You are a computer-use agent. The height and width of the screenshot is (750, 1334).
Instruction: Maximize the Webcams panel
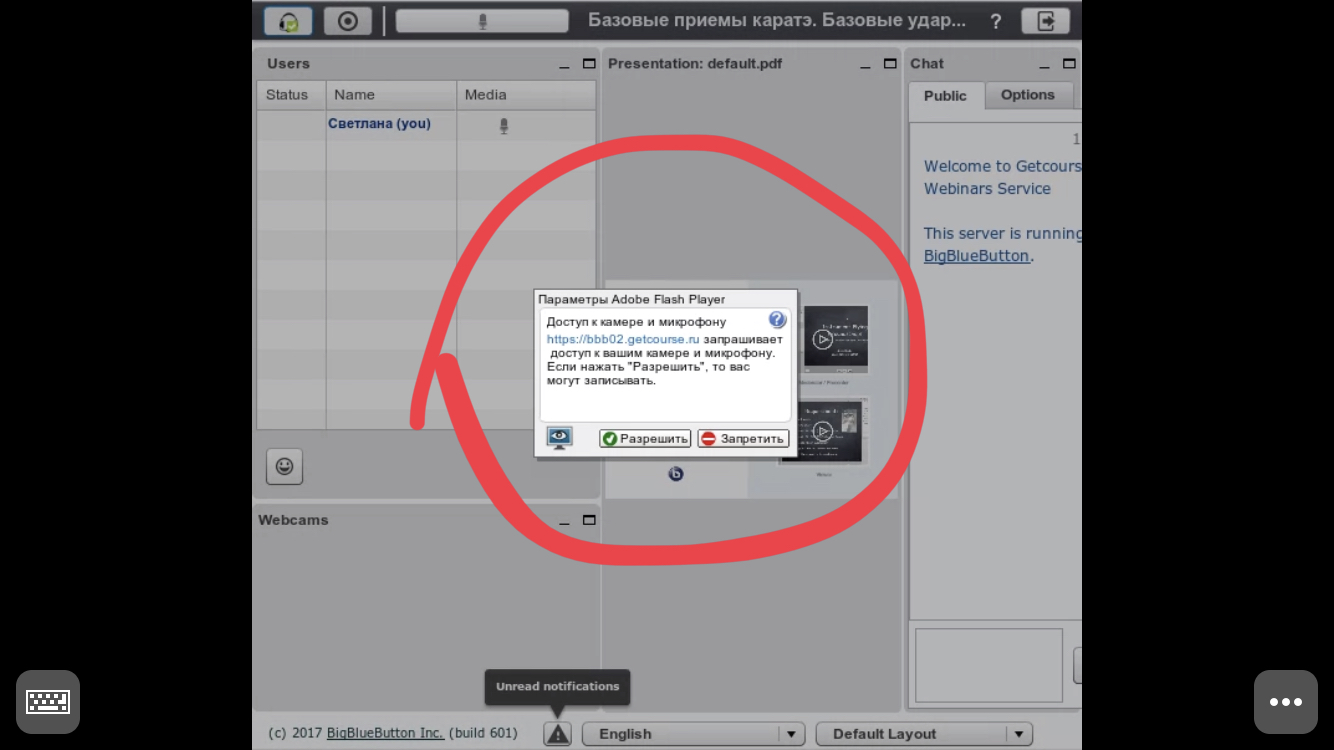589,520
